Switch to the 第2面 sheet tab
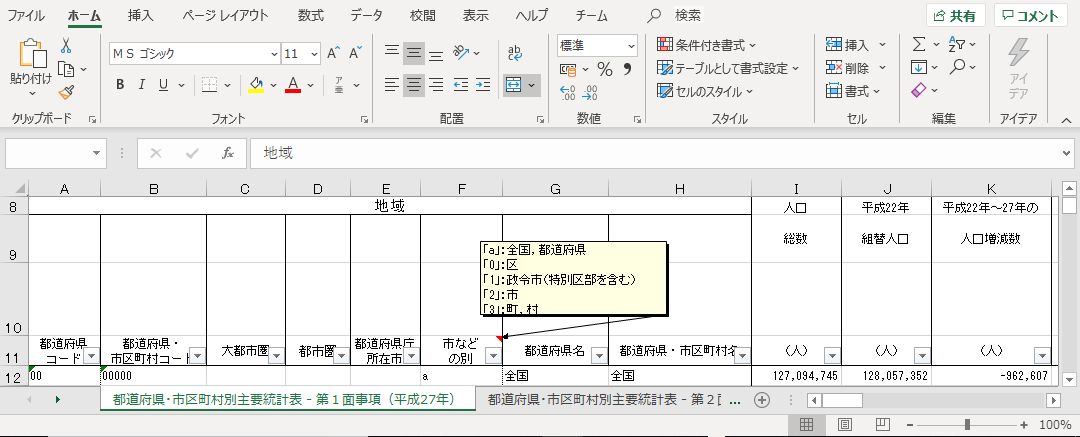This screenshot has height=437, width=1080. [x=612, y=399]
